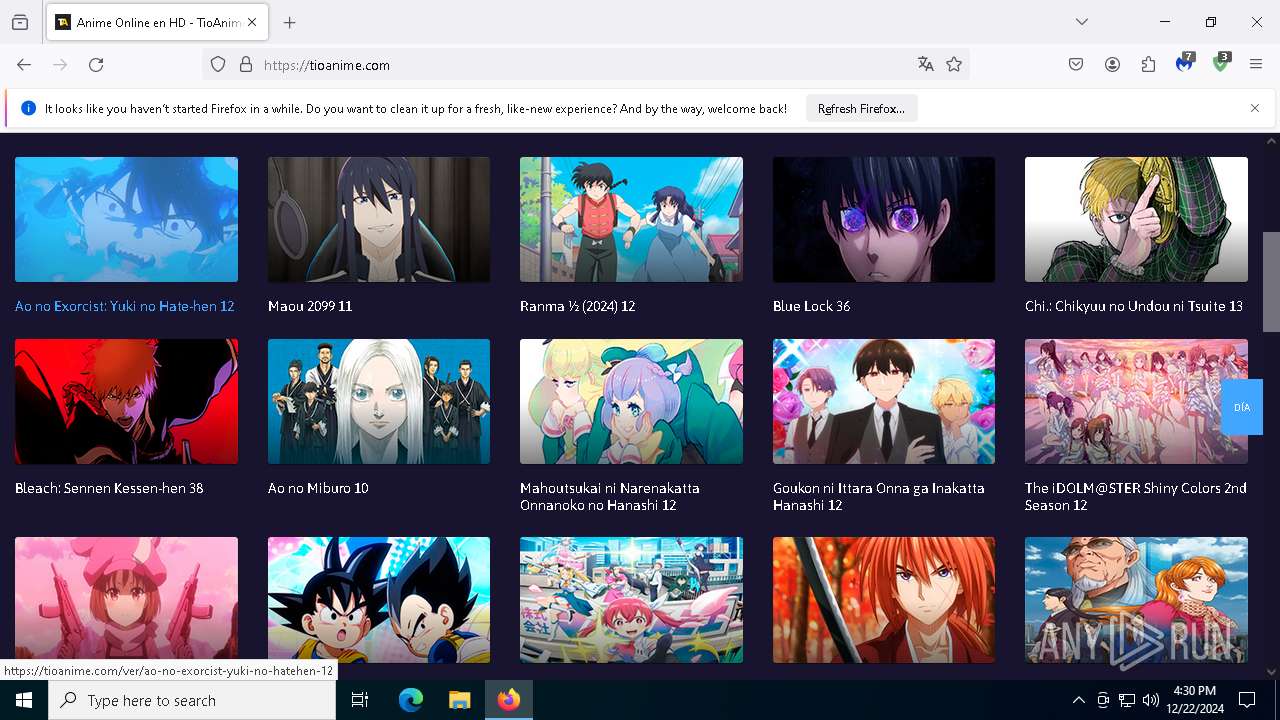
Task: Click the site security padlock icon
Action: pos(246,65)
